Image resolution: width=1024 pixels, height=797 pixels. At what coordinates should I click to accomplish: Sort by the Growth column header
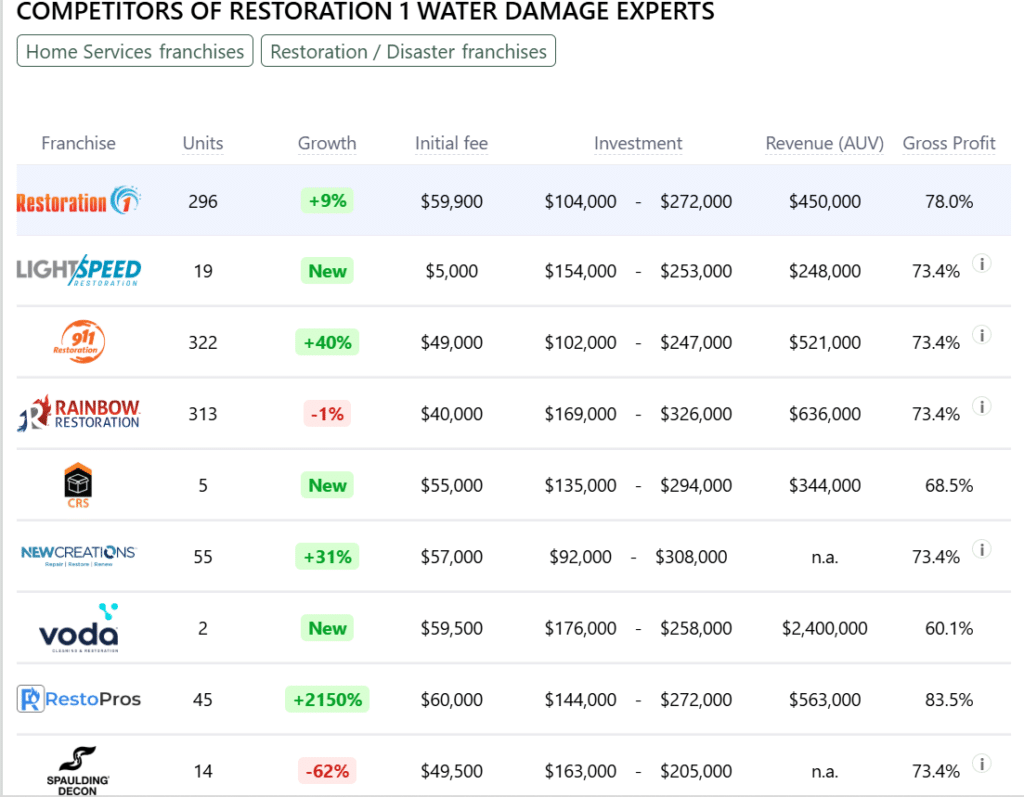coord(327,143)
